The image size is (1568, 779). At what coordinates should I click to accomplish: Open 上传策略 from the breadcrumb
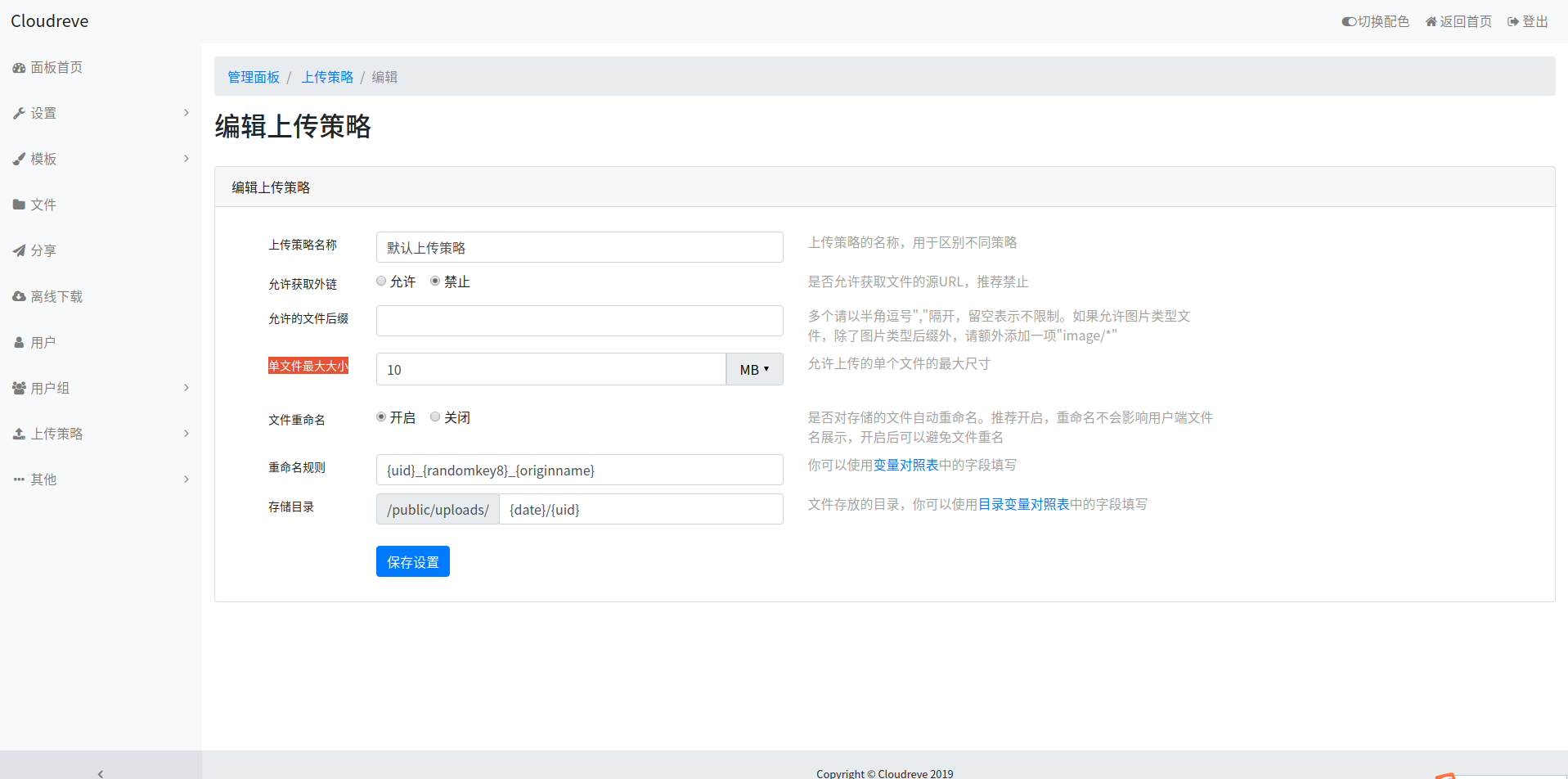(x=327, y=76)
